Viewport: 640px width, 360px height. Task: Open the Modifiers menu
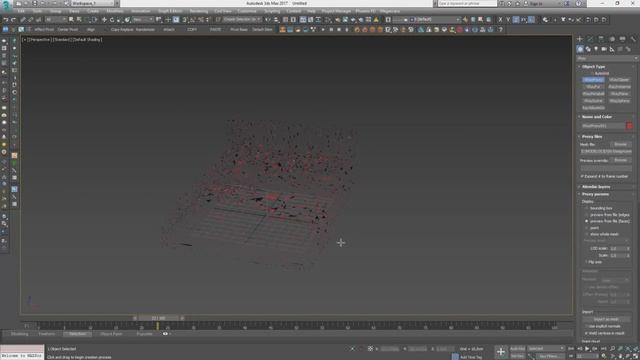(x=115, y=11)
